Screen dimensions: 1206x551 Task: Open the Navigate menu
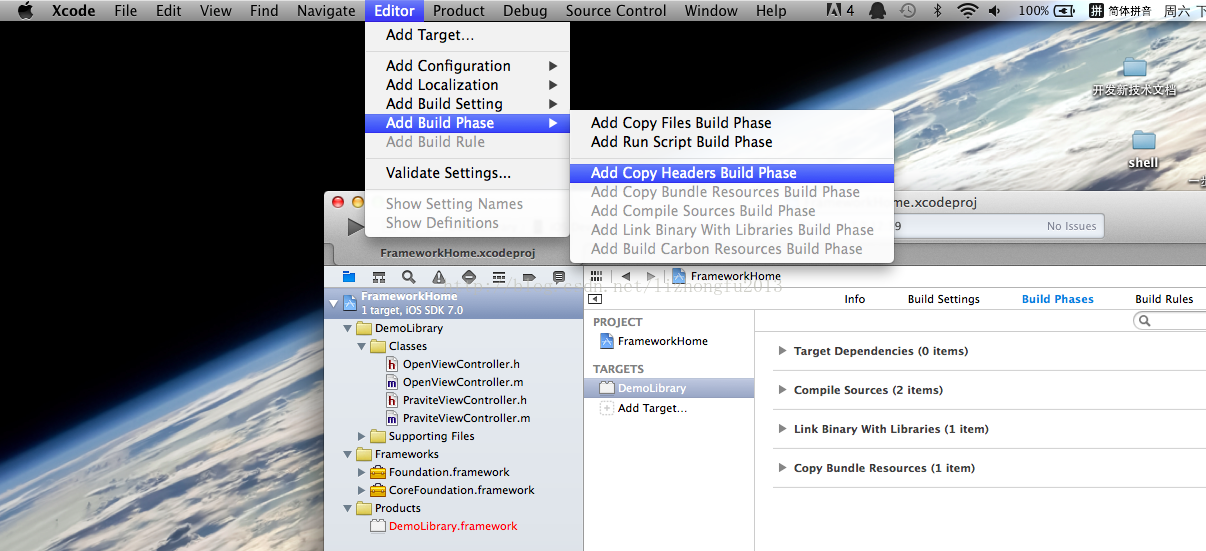coord(326,11)
